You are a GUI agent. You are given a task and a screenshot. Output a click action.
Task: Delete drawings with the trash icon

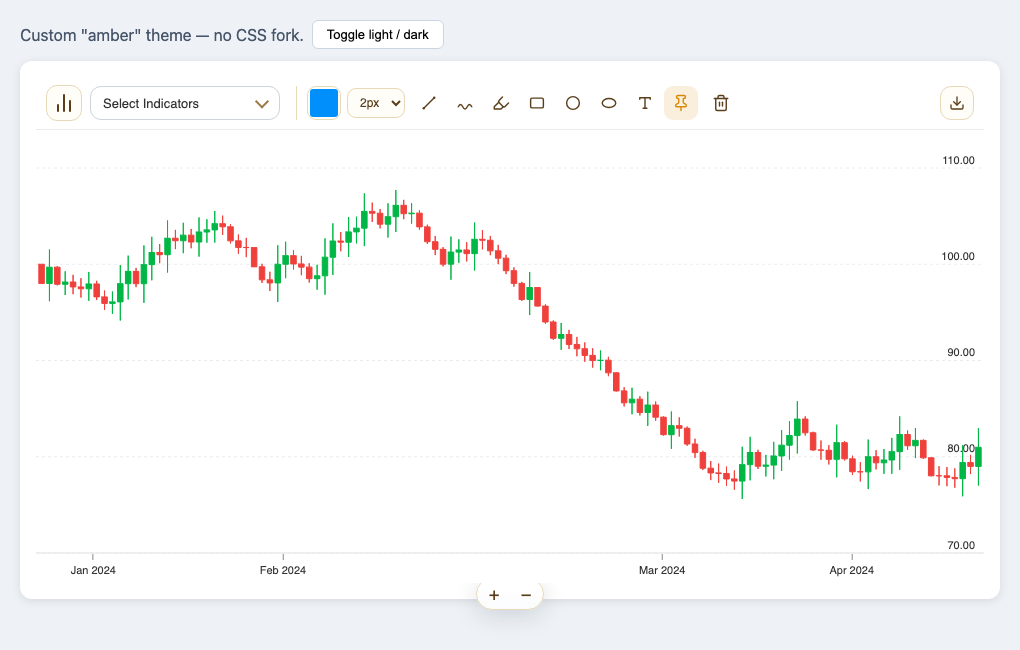pos(720,103)
